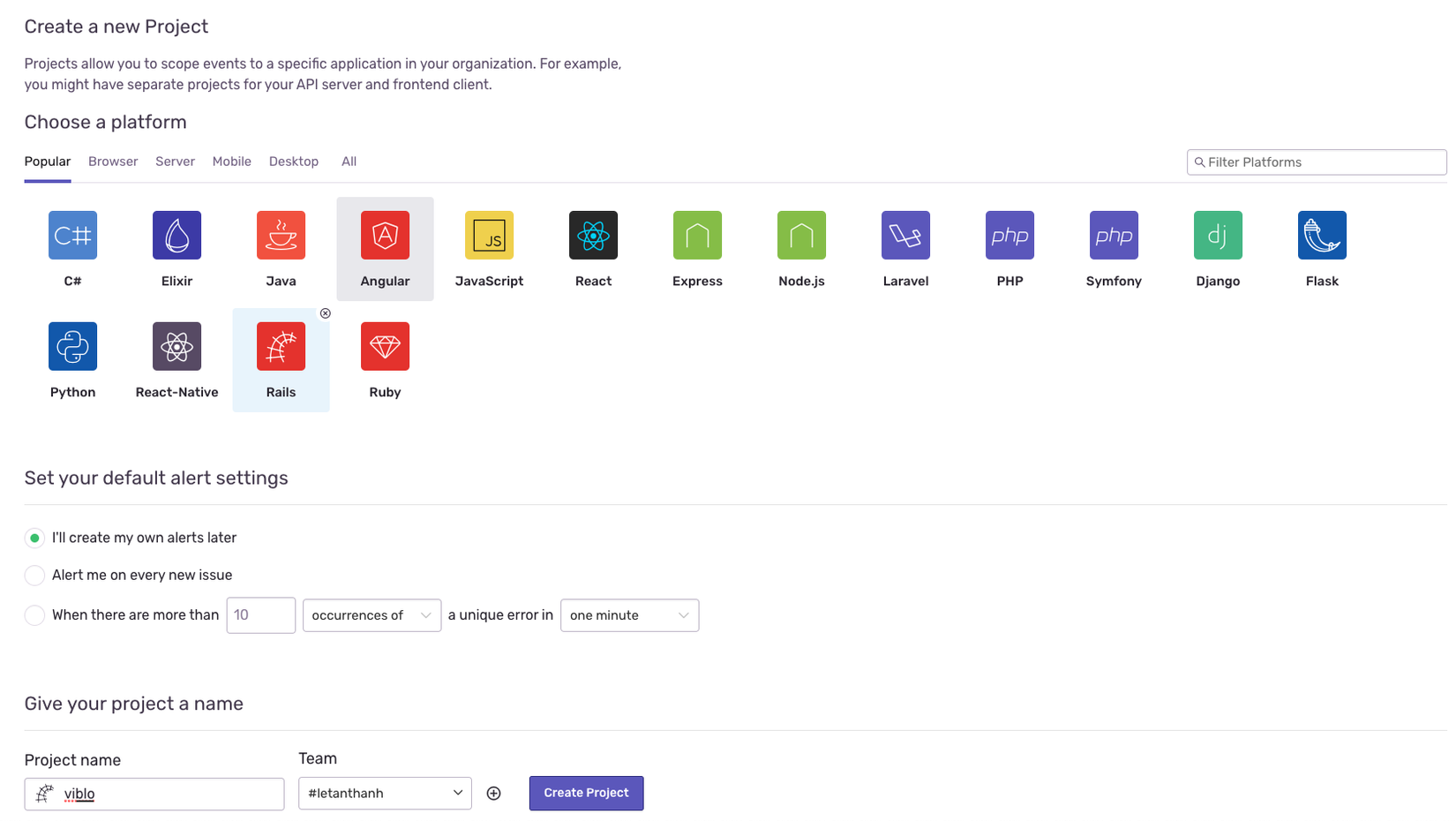Click the occurrences threshold number field
This screenshot has height=821, width=1456.
(261, 615)
